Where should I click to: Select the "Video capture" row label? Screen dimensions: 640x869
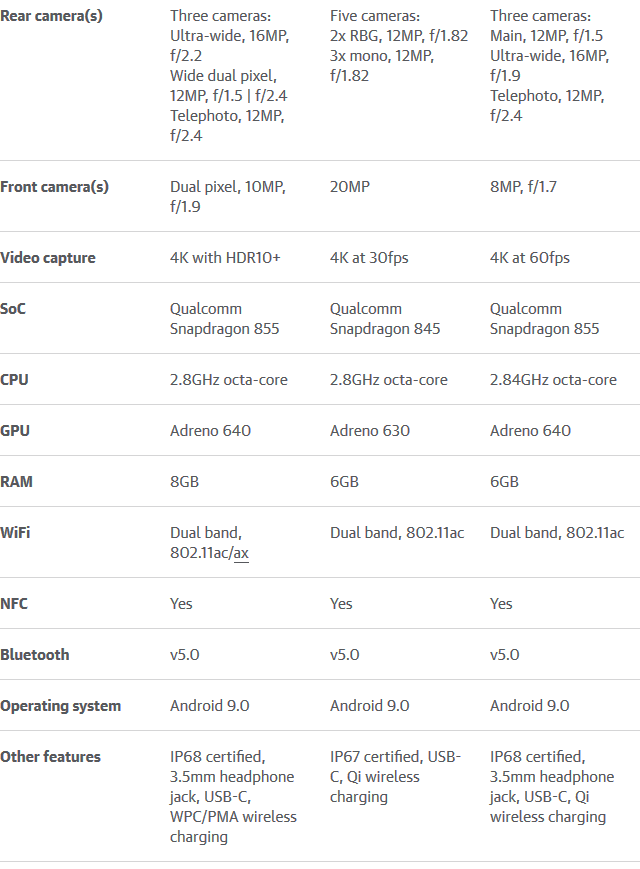pyautogui.click(x=48, y=258)
